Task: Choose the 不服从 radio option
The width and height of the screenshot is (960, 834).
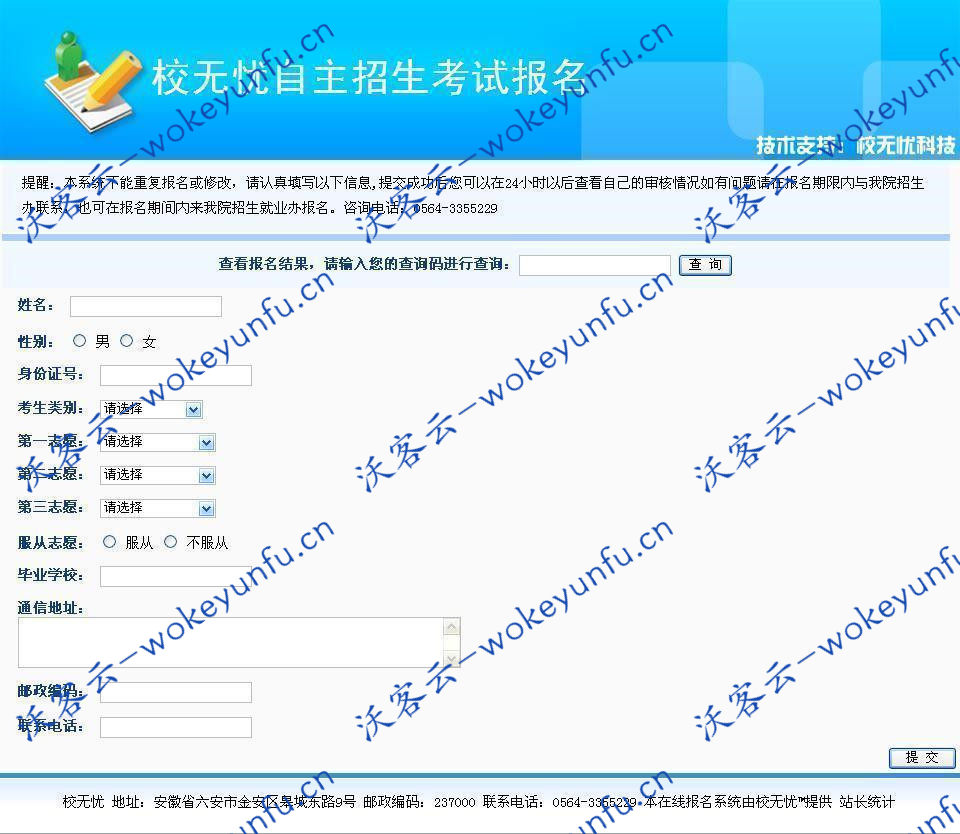Action: [171, 542]
